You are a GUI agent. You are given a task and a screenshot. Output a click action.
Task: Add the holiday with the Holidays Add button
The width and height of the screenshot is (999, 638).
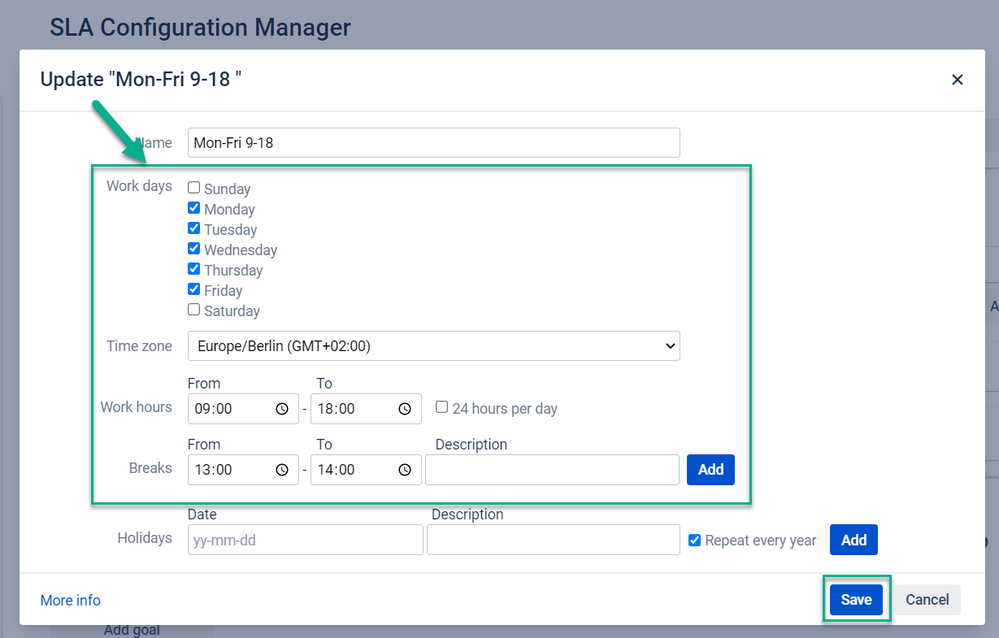click(854, 540)
